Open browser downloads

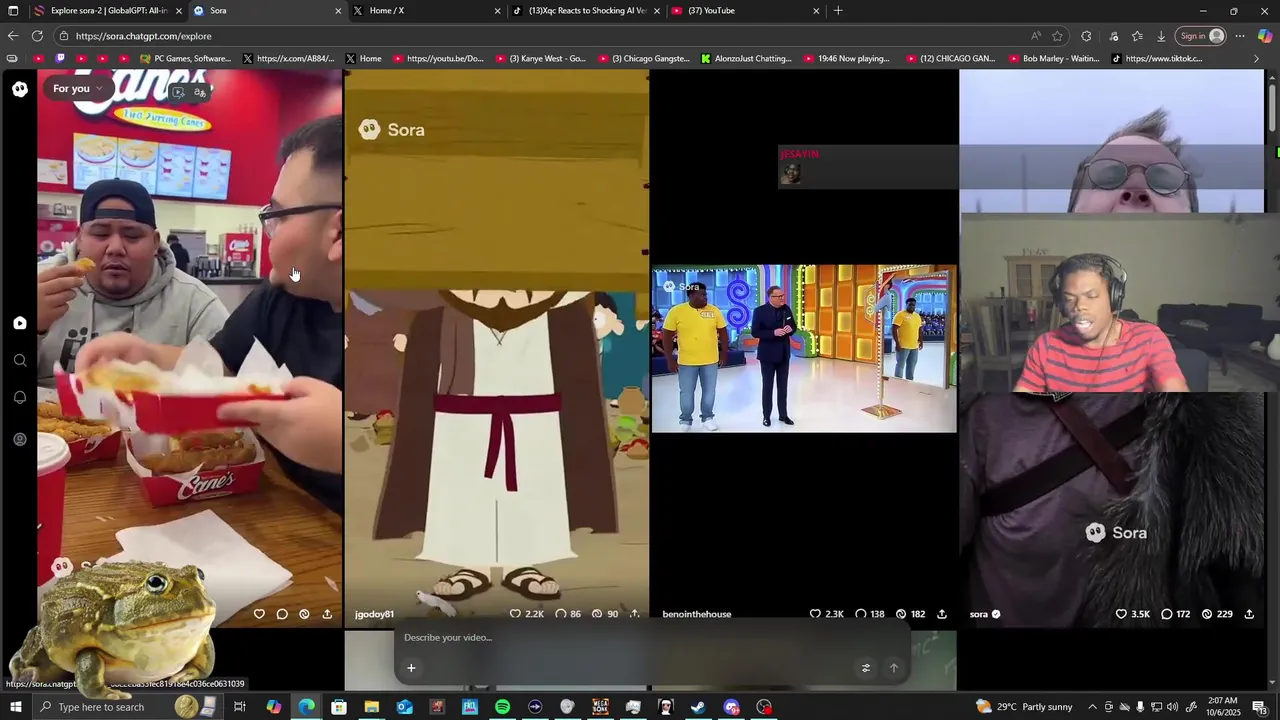pyautogui.click(x=1161, y=36)
